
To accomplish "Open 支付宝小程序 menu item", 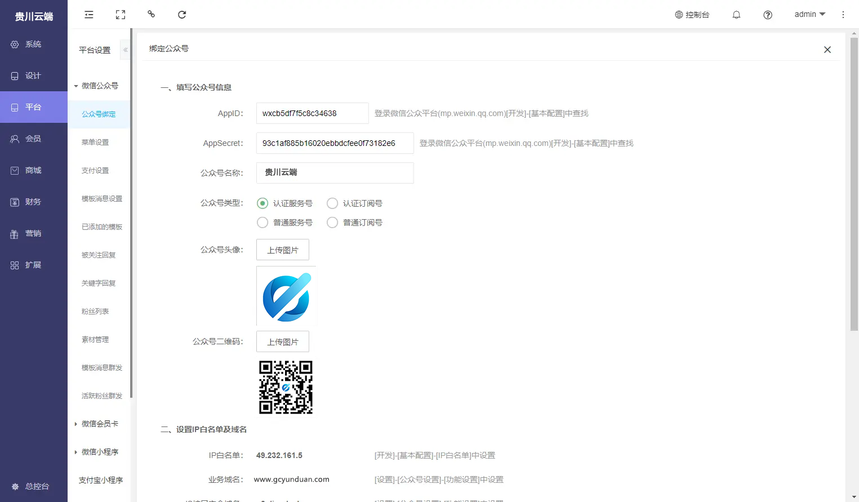I will (x=101, y=481).
